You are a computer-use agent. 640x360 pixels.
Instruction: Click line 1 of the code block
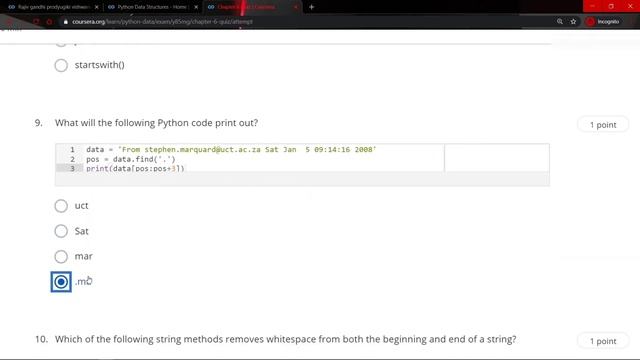(231, 149)
